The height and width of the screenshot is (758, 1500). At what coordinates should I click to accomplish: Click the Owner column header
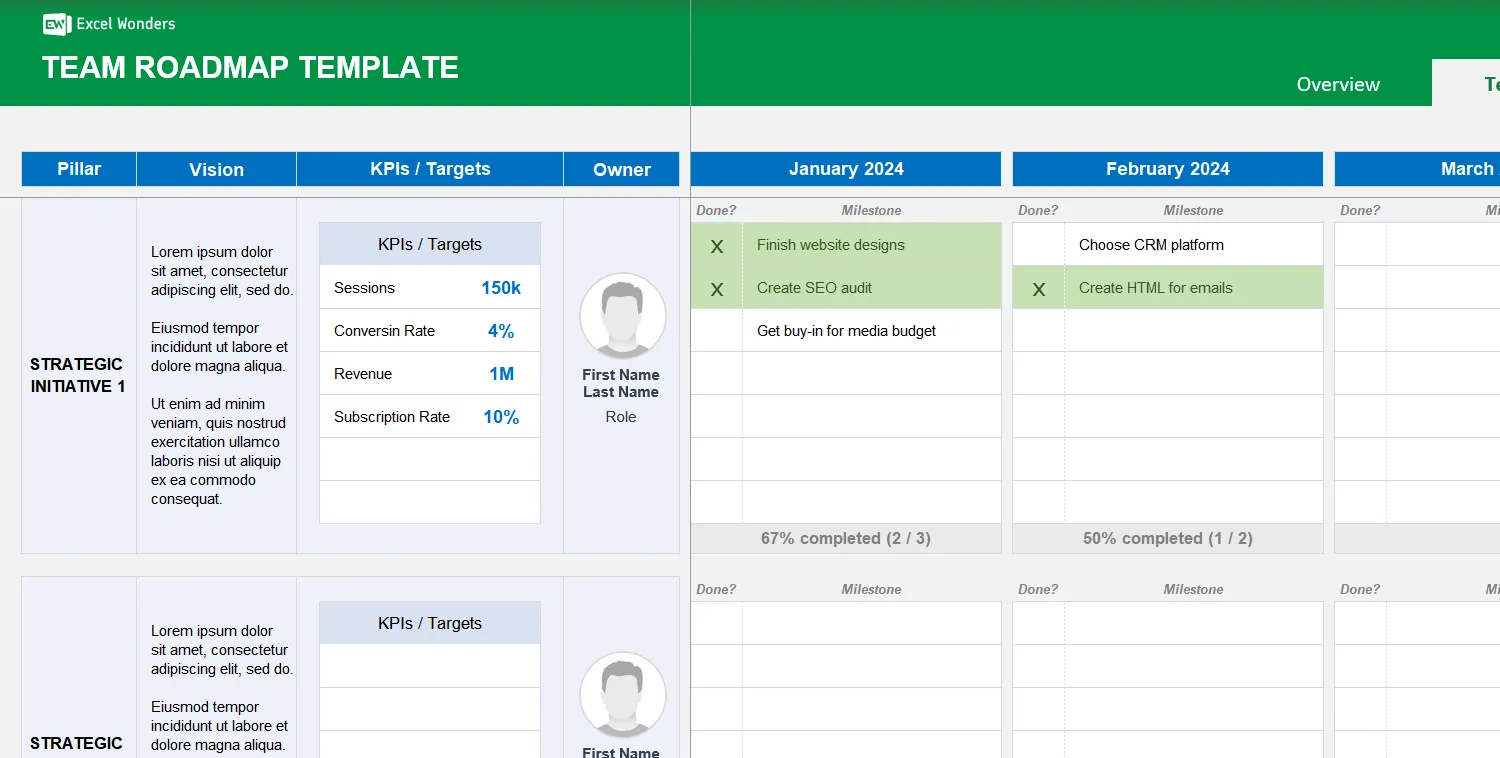coord(621,169)
